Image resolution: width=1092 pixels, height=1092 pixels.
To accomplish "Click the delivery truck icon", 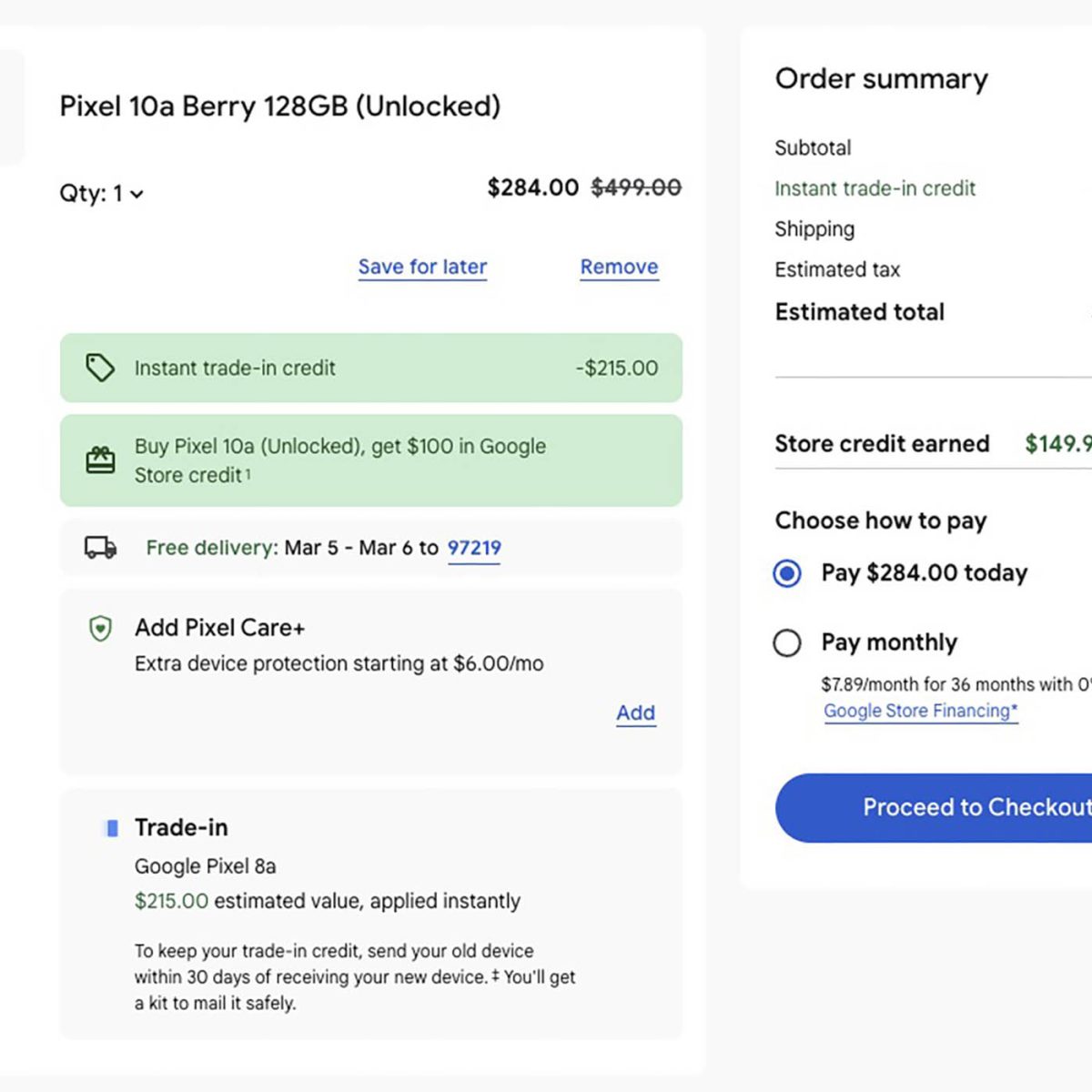I will pos(100,548).
